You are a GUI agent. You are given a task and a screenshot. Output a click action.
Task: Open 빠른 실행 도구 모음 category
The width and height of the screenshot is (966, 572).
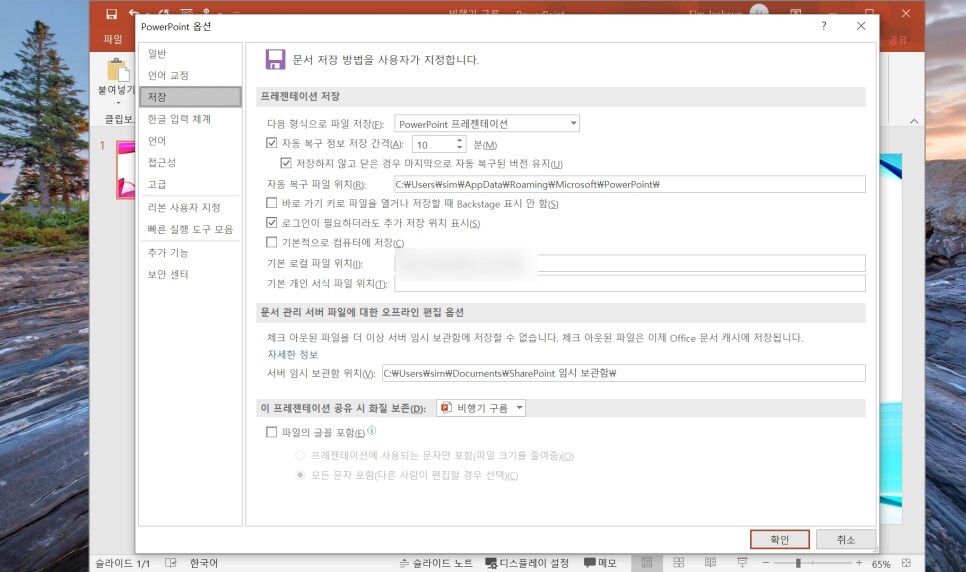pyautogui.click(x=190, y=229)
